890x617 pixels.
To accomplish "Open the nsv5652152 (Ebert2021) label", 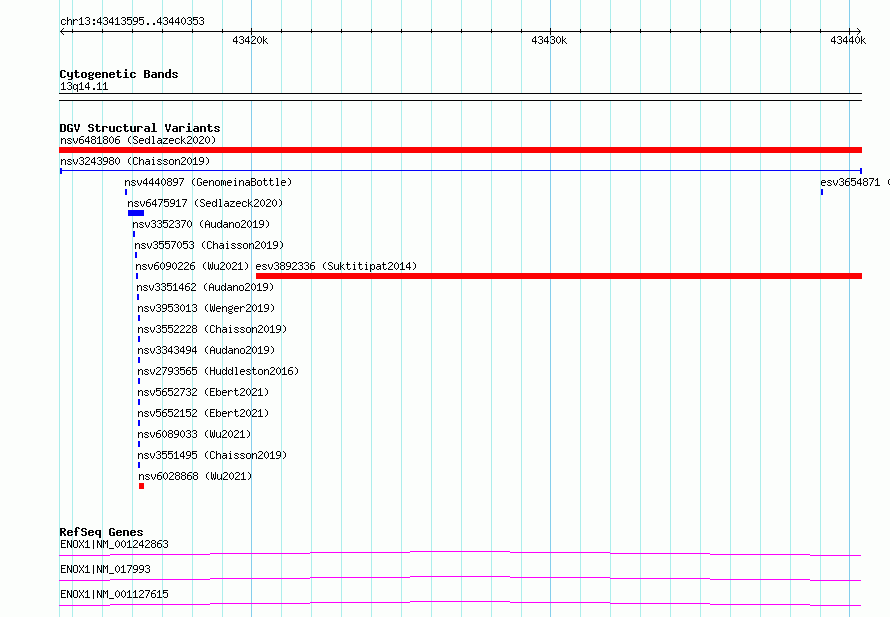I will 203,413.
